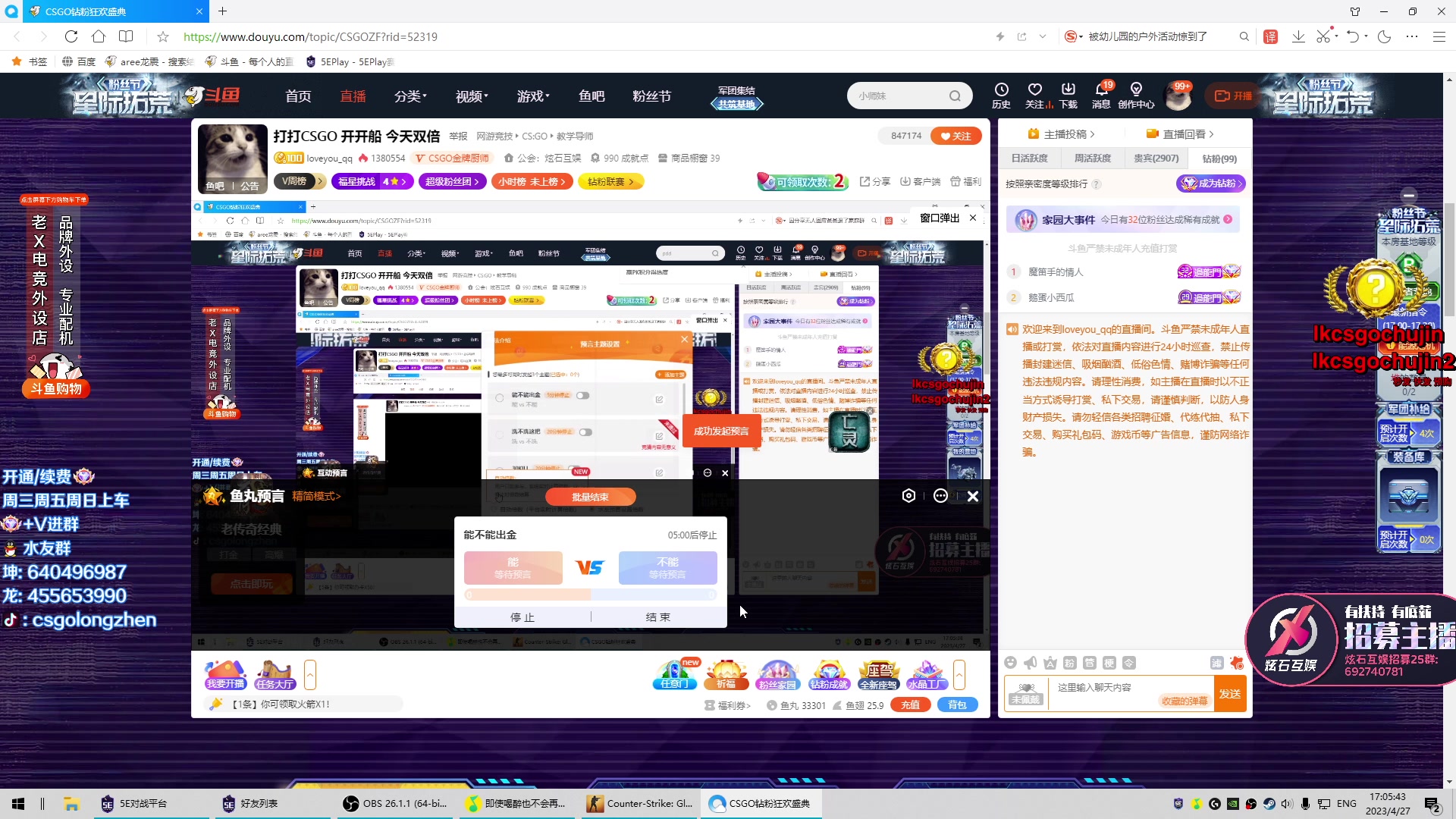
Task: Open Counter-Strike in Windows taskbar
Action: [x=641, y=803]
